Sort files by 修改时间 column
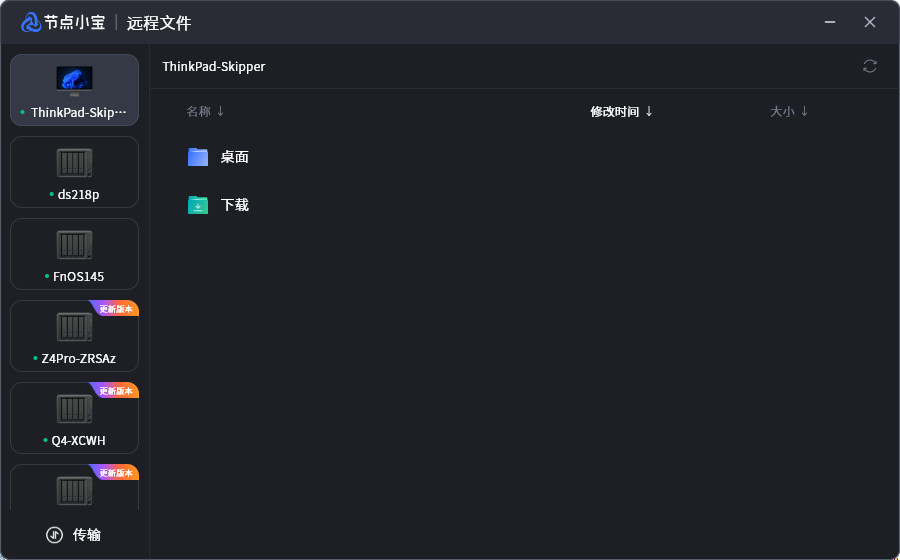 622,111
